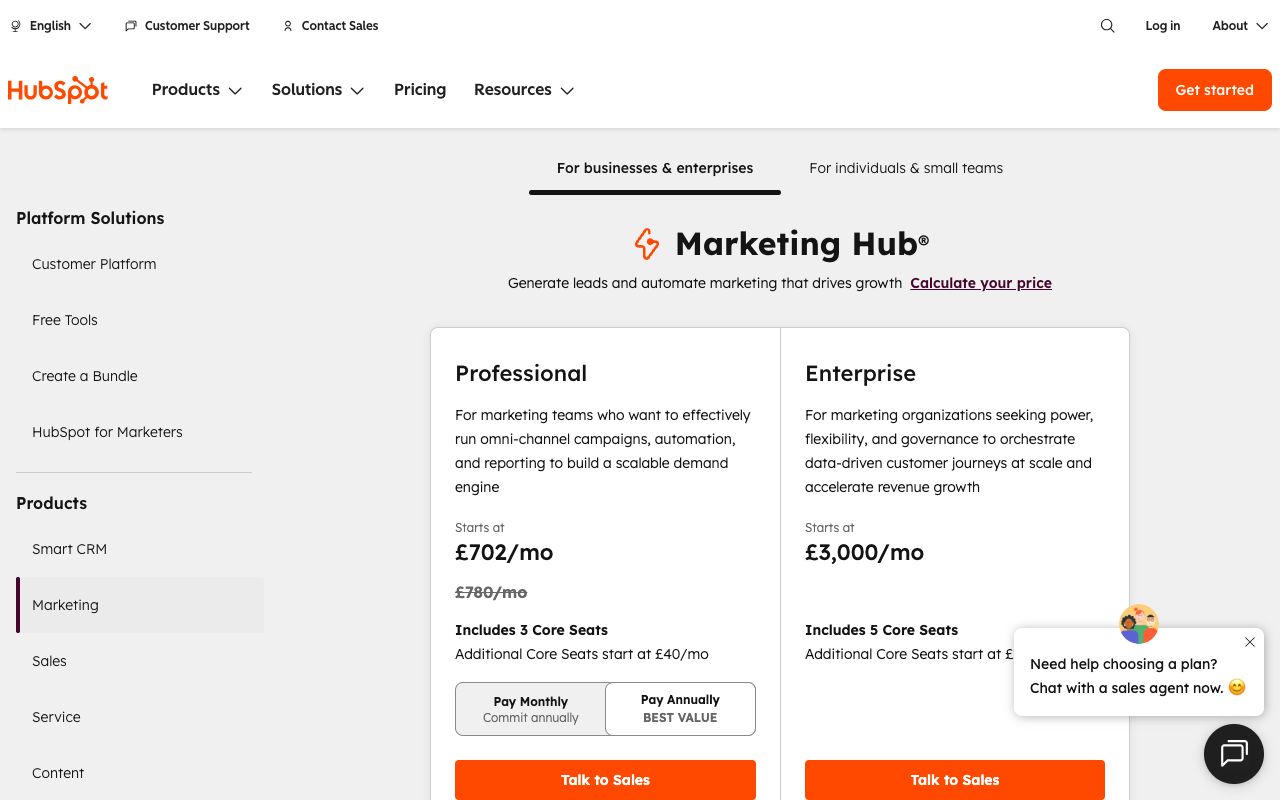
Task: Click the HubSpot logo
Action: point(58,90)
